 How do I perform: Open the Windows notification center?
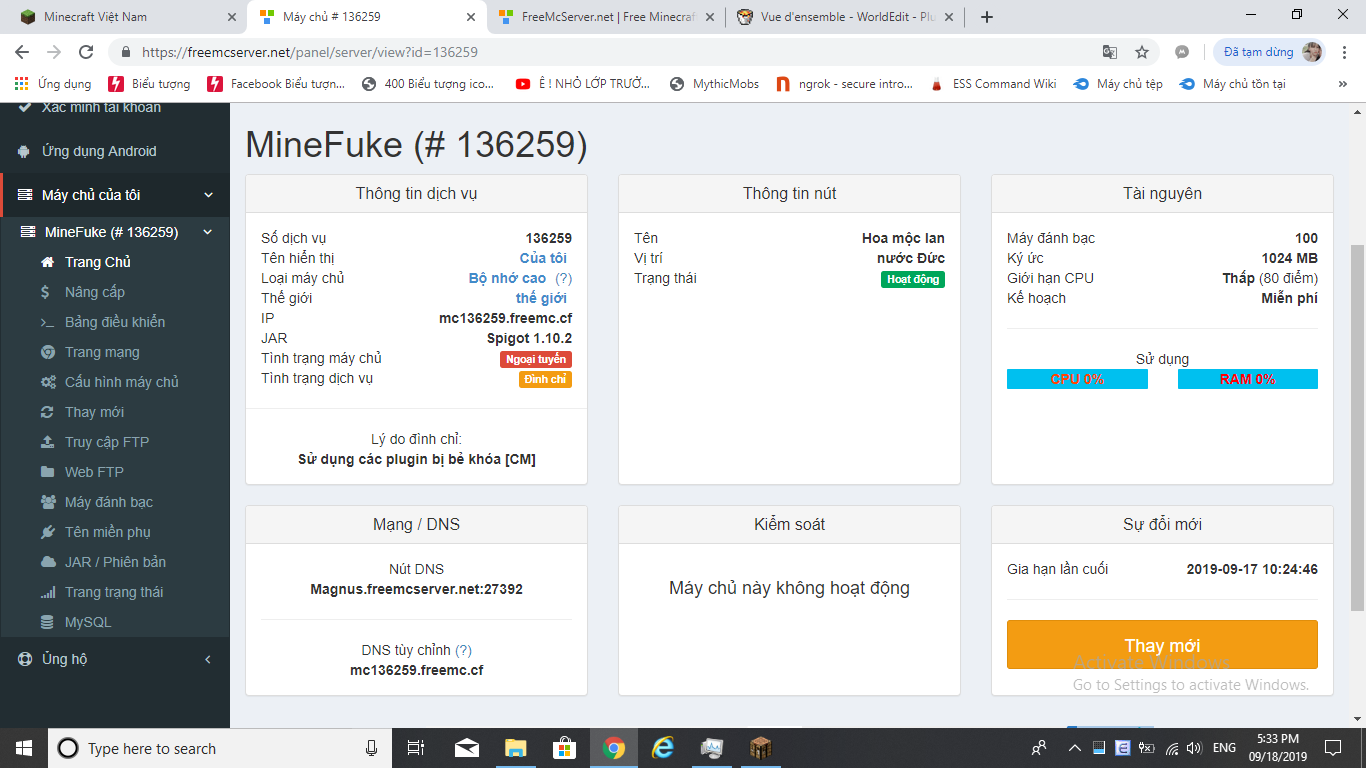click(x=1333, y=748)
